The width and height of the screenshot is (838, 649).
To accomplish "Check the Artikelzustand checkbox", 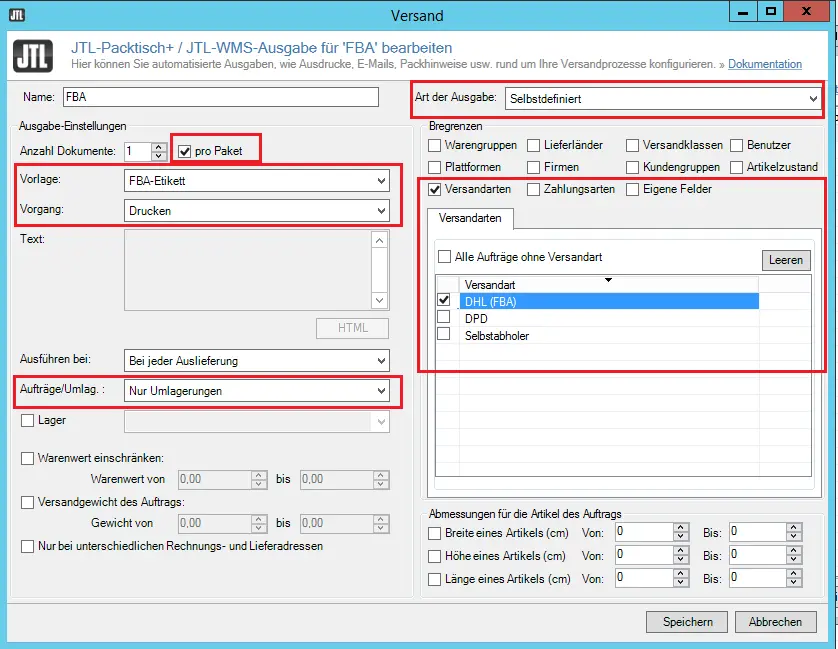I will [x=736, y=167].
